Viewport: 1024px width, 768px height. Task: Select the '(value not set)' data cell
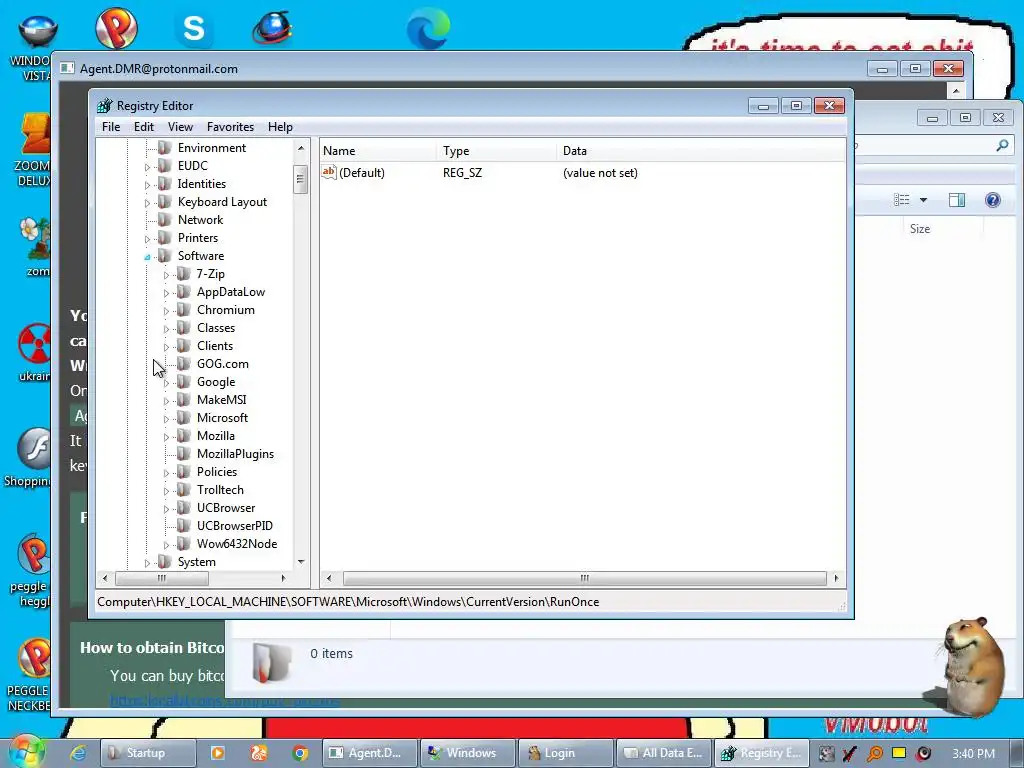(600, 173)
